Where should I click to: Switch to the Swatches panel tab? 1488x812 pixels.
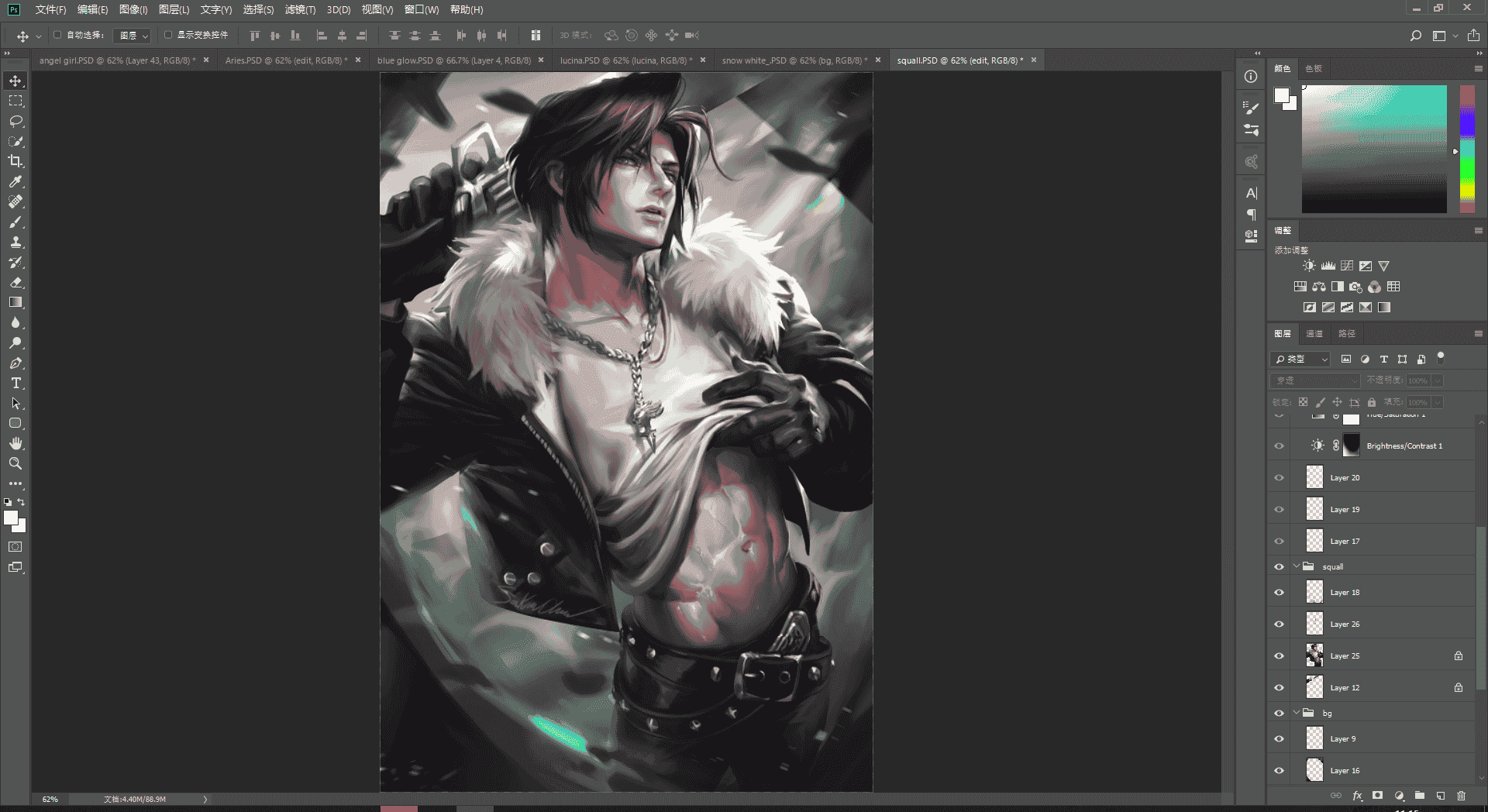[1314, 69]
